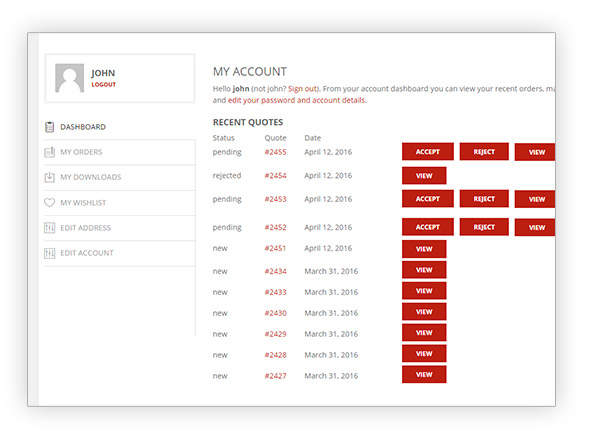Click the 'rejected' status text
Screen dimensions: 600x447
[x=227, y=176]
